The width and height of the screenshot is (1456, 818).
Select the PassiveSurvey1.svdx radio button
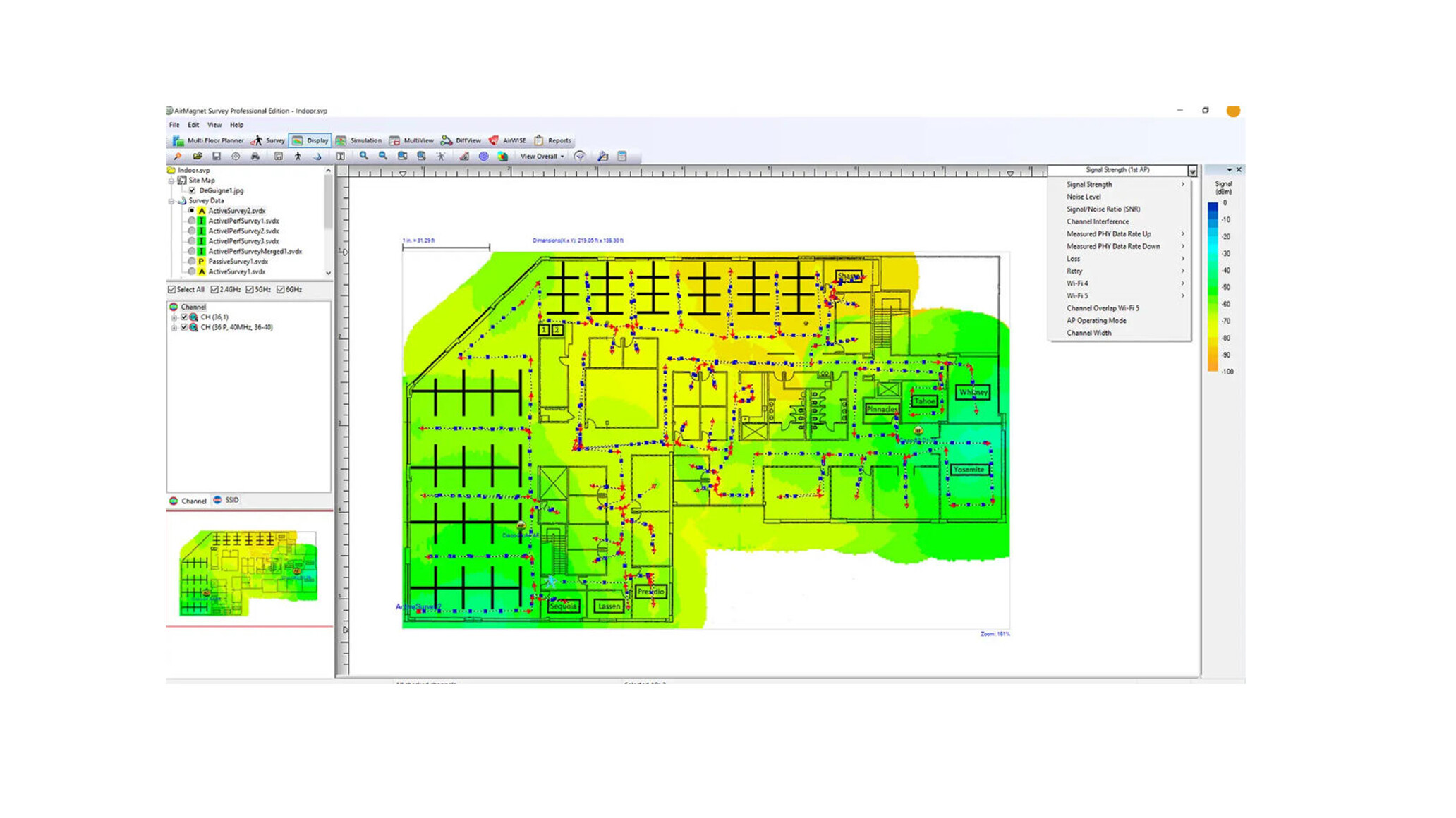(191, 262)
